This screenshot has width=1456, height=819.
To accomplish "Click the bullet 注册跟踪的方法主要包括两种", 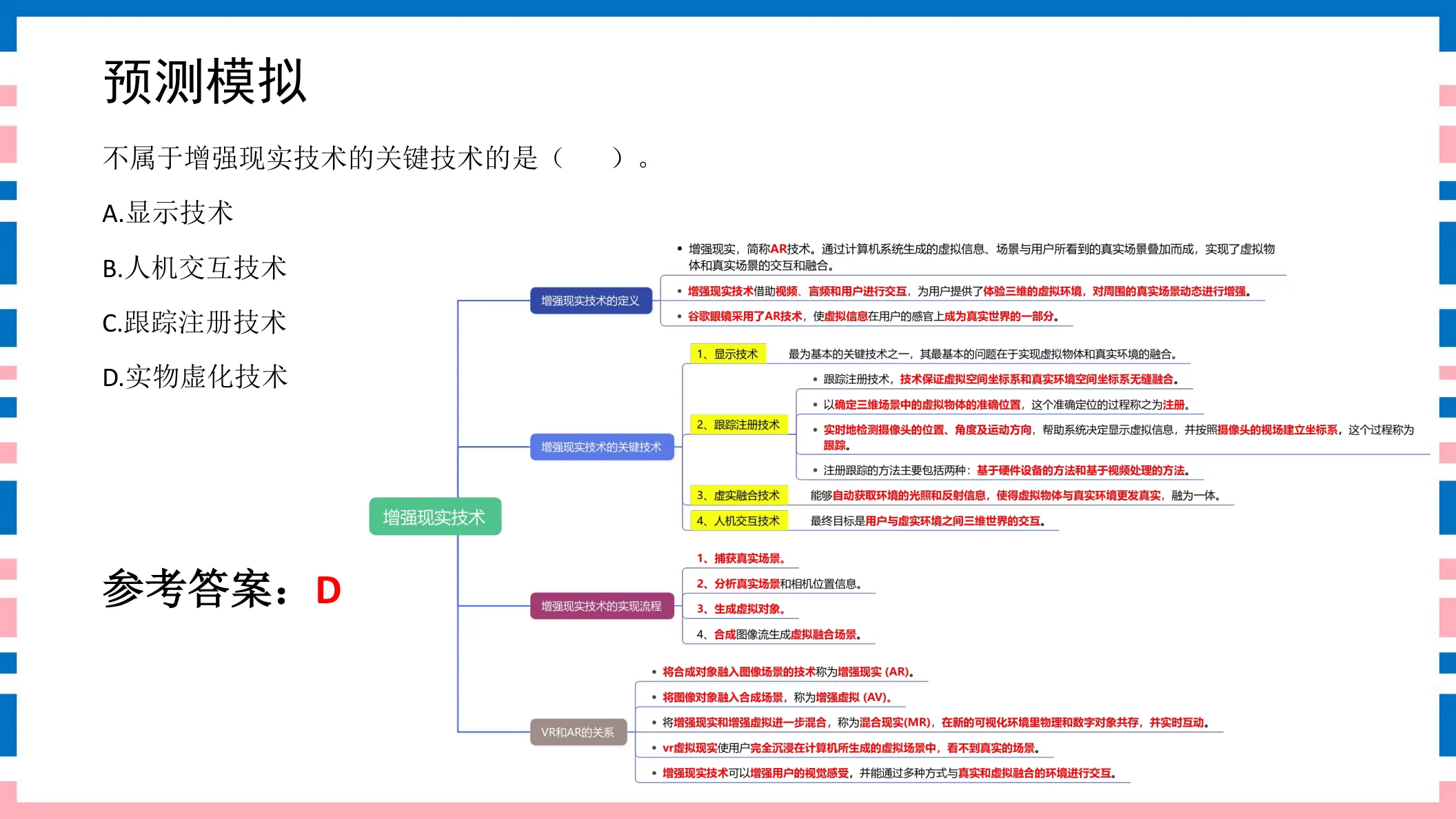I will (1007, 470).
